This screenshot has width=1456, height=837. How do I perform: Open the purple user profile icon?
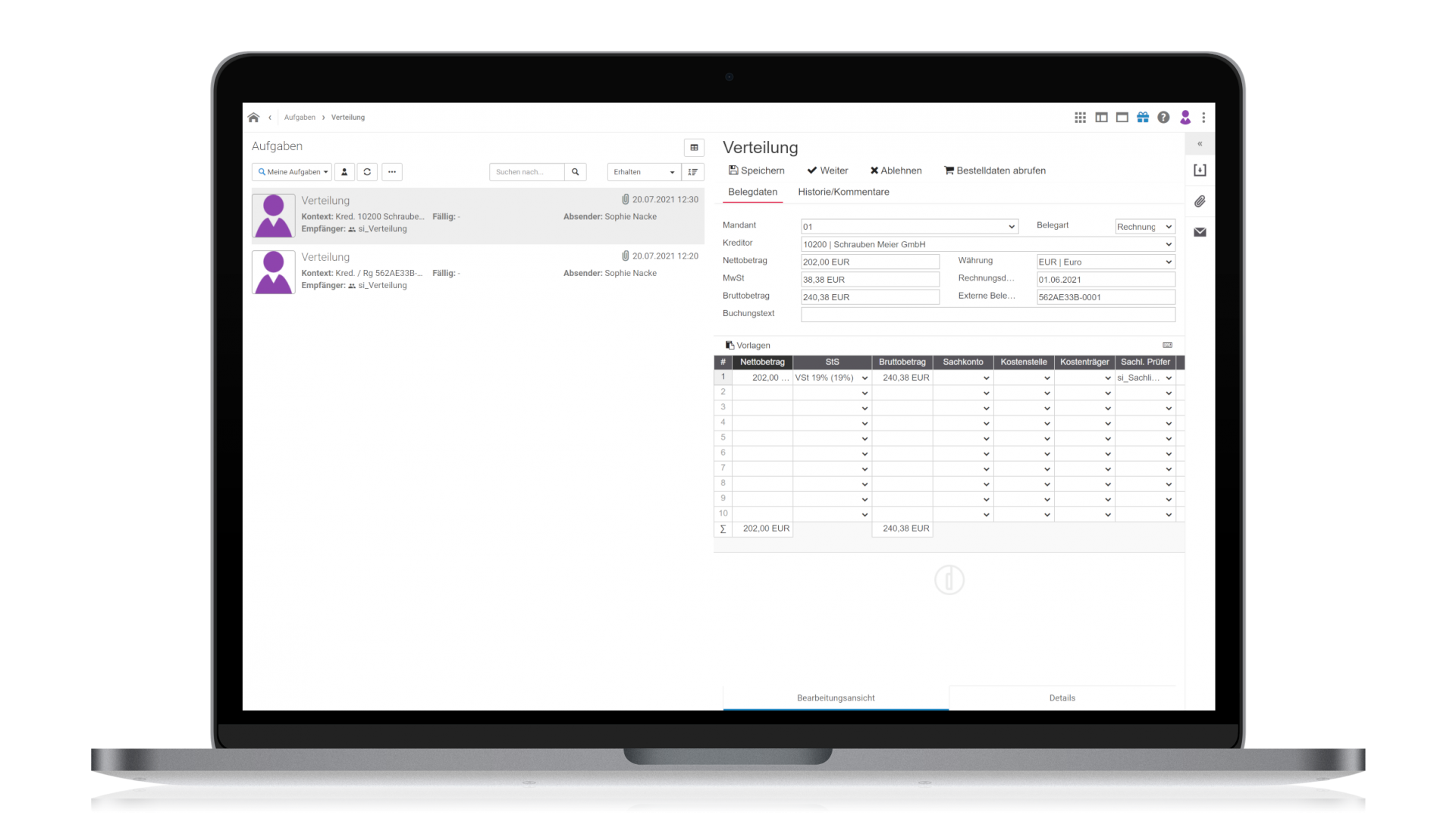[1185, 118]
